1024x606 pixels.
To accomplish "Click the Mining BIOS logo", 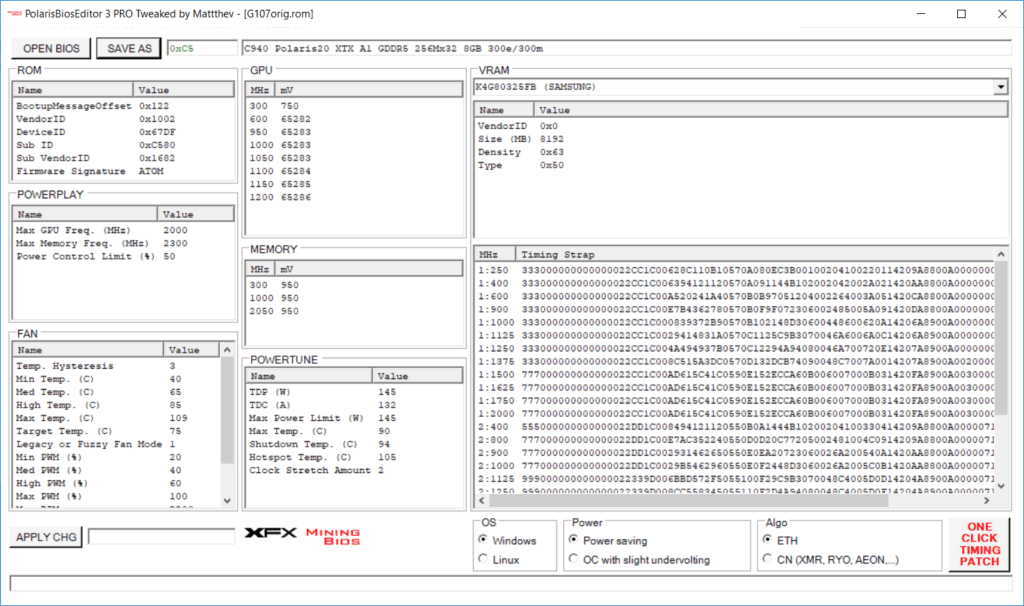I will tap(334, 534).
